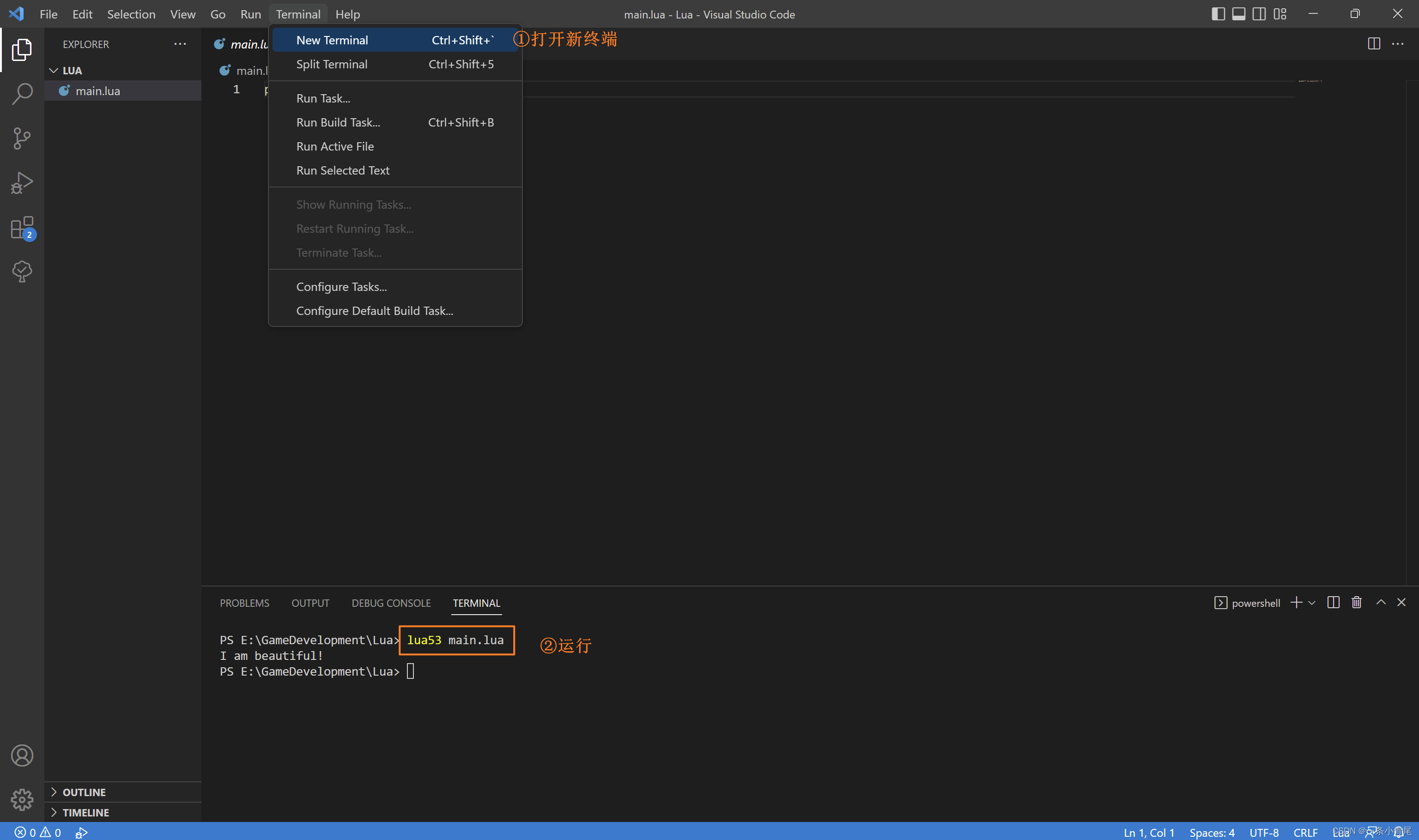Open the Source Control view

[x=22, y=138]
